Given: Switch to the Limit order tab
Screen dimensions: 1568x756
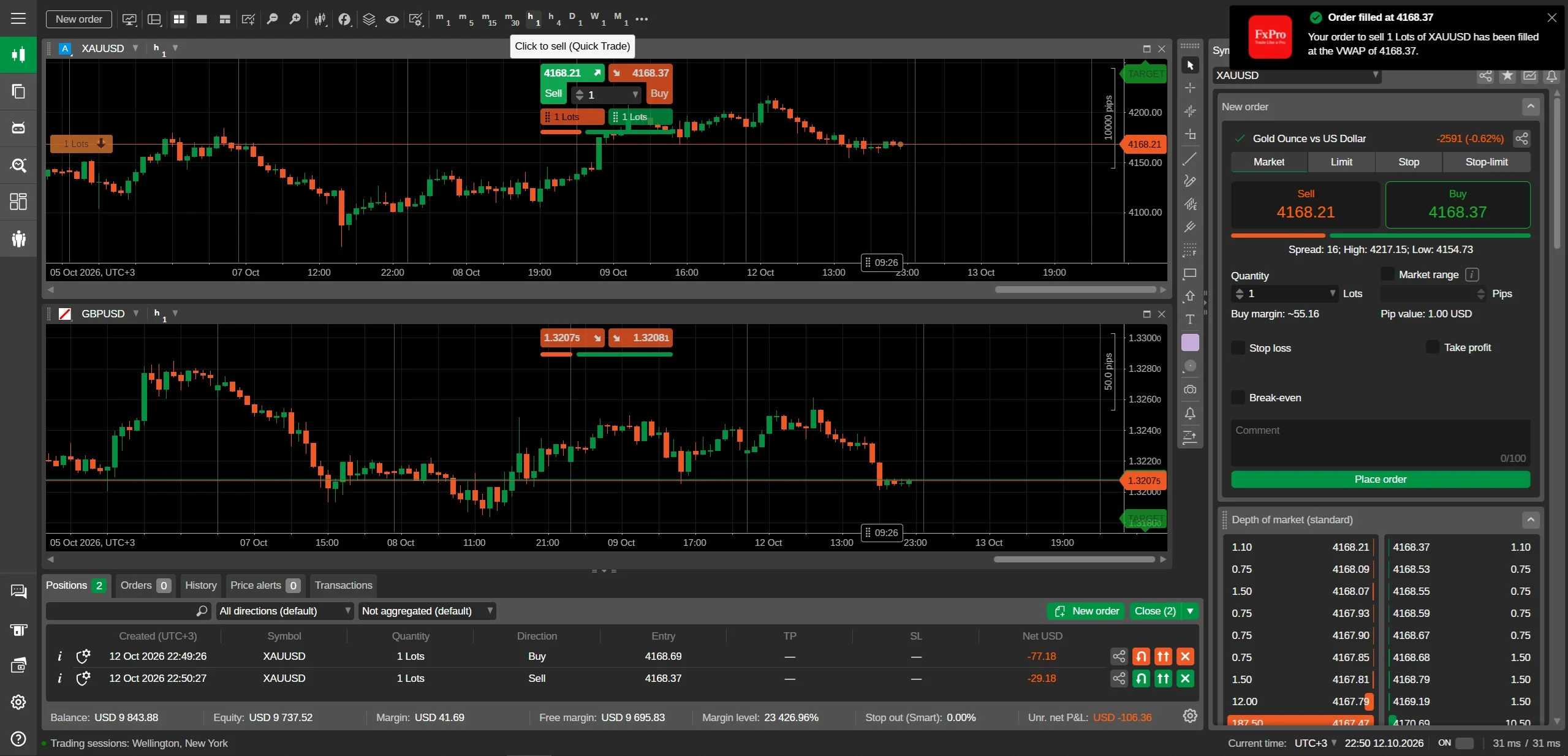Looking at the screenshot, I should coord(1341,162).
